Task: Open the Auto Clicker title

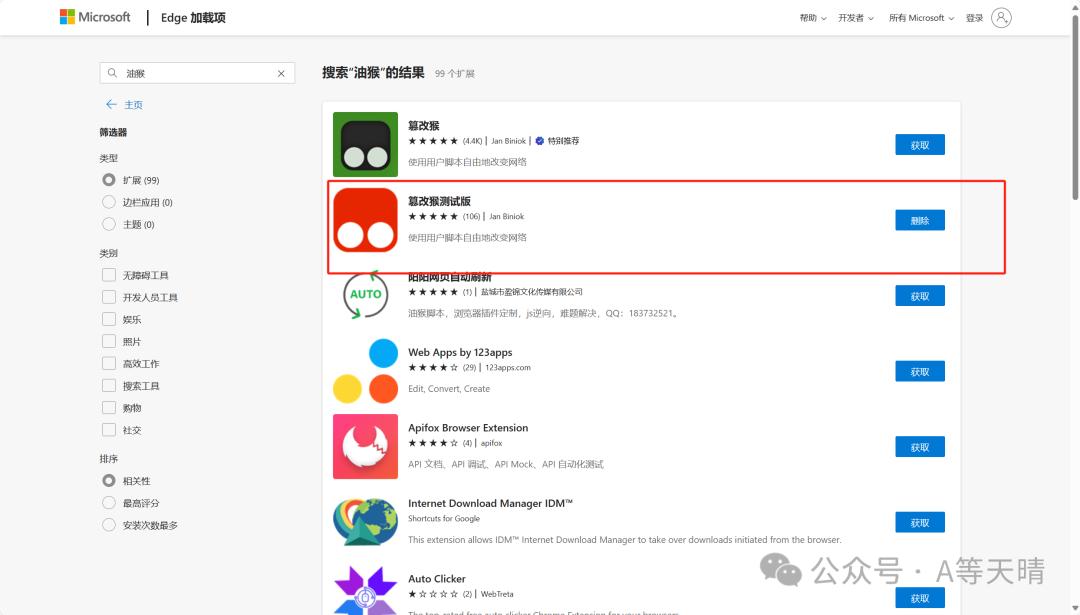Action: (437, 578)
